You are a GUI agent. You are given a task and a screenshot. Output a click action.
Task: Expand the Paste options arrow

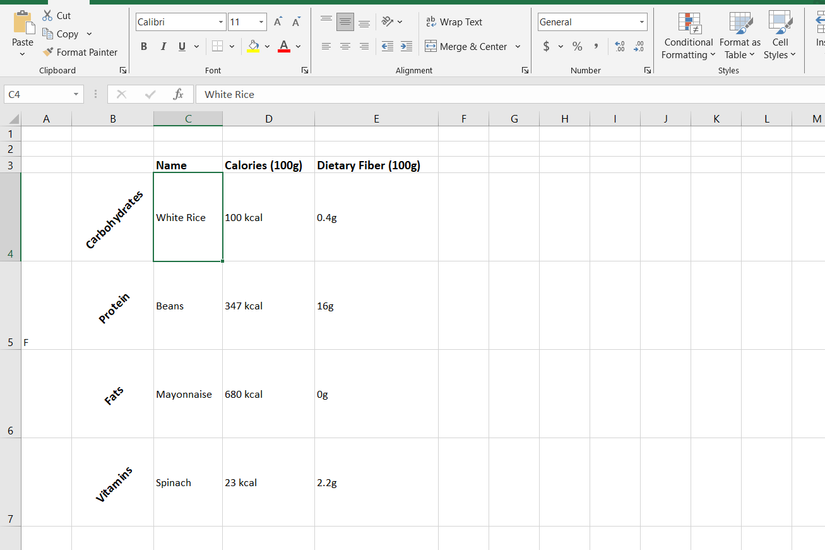[23, 54]
